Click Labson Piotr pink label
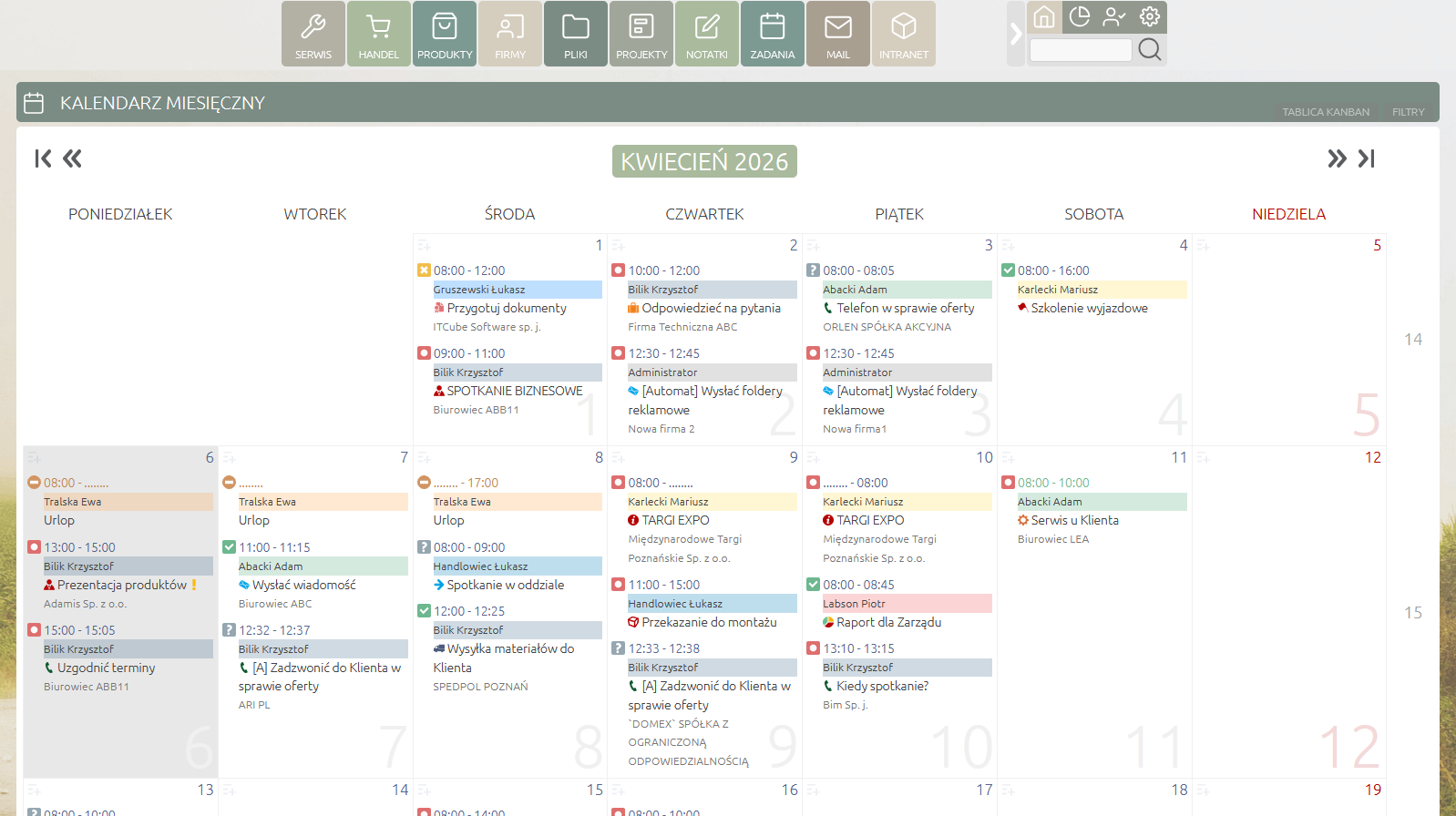The height and width of the screenshot is (816, 1456). click(907, 604)
